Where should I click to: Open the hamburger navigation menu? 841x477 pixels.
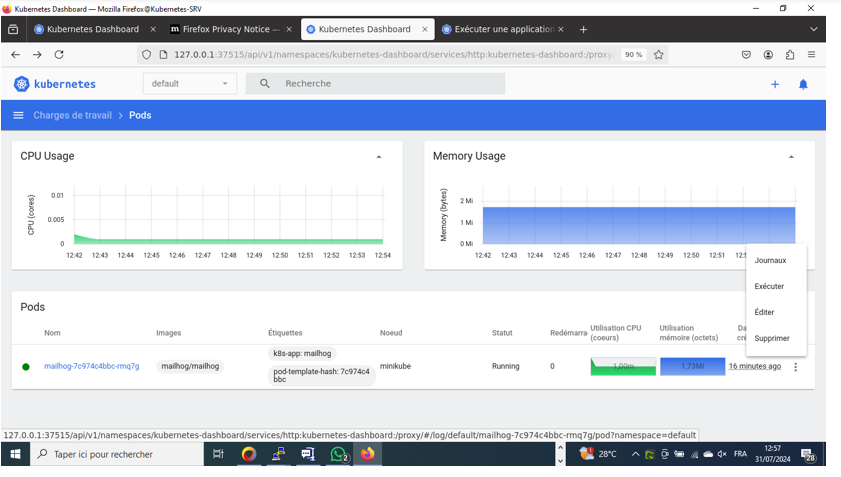[18, 115]
